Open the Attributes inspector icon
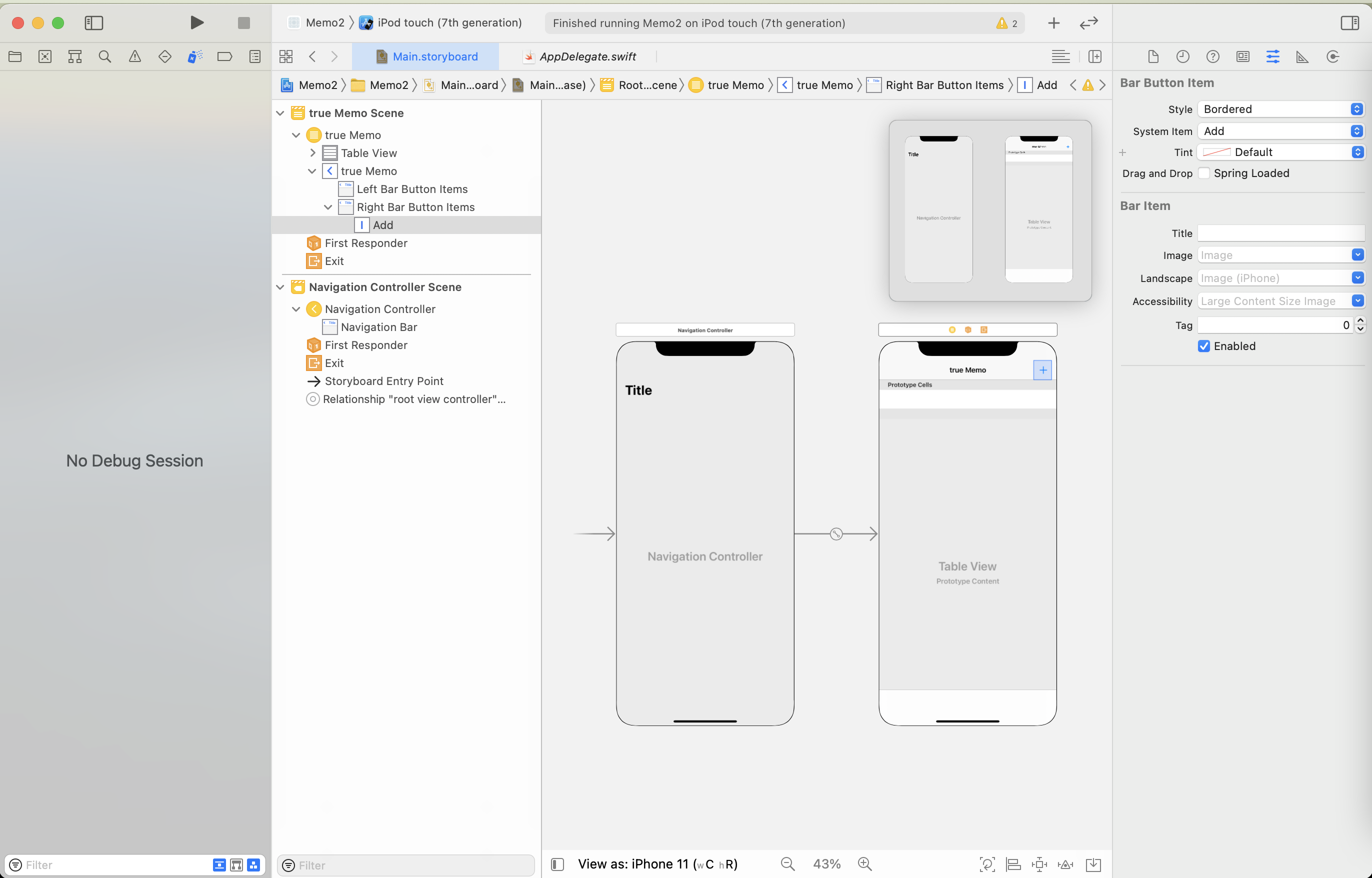Screen dimensions: 1372x878 coord(1272,56)
